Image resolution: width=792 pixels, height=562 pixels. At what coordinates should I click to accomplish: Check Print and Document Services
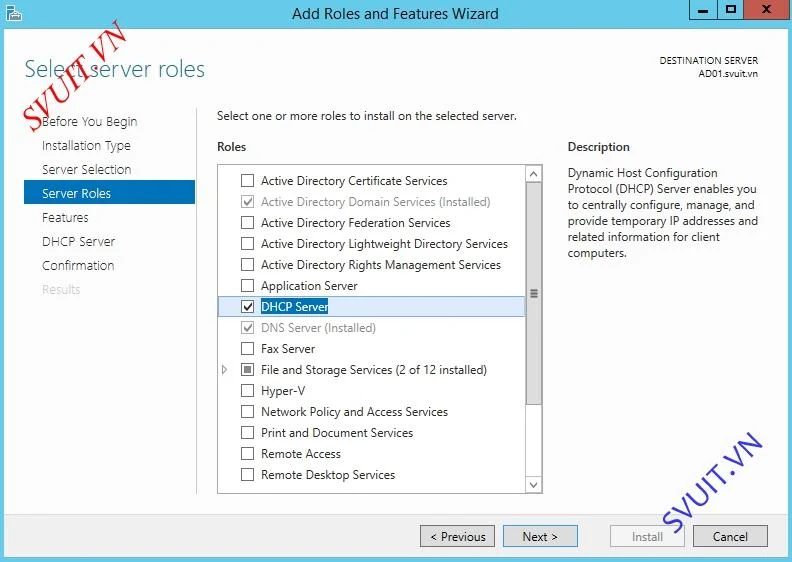(x=248, y=433)
